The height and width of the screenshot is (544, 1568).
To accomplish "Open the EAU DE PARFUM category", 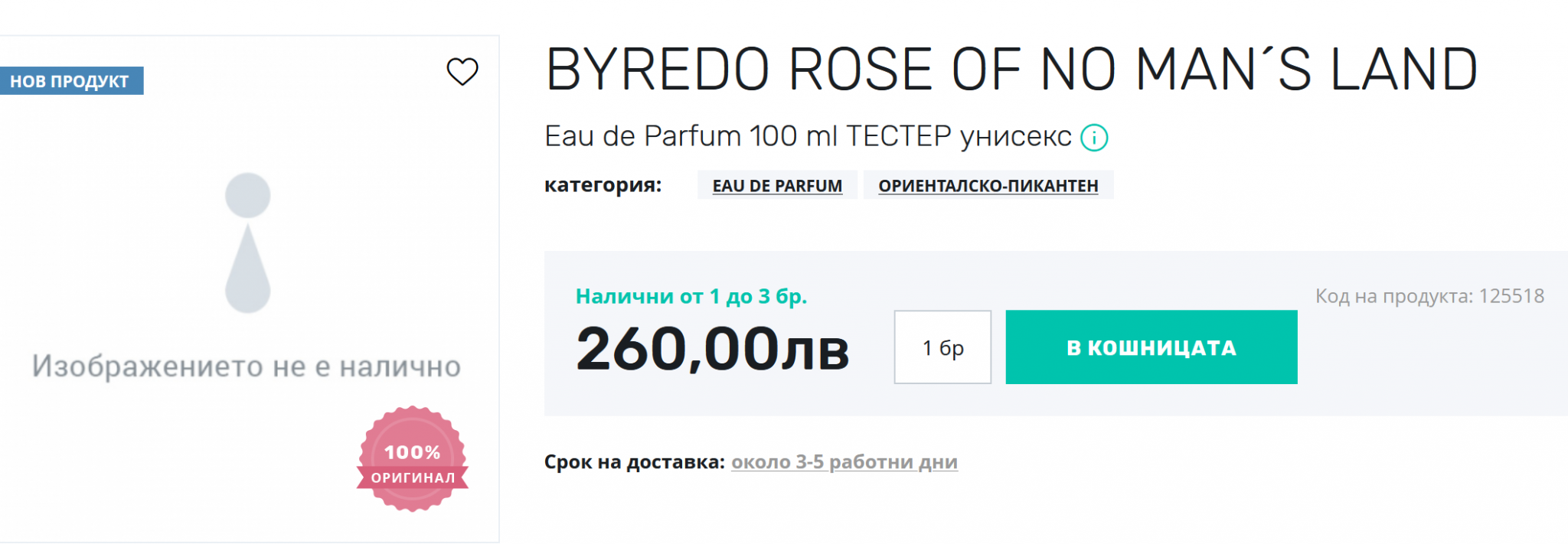I will 777,186.
